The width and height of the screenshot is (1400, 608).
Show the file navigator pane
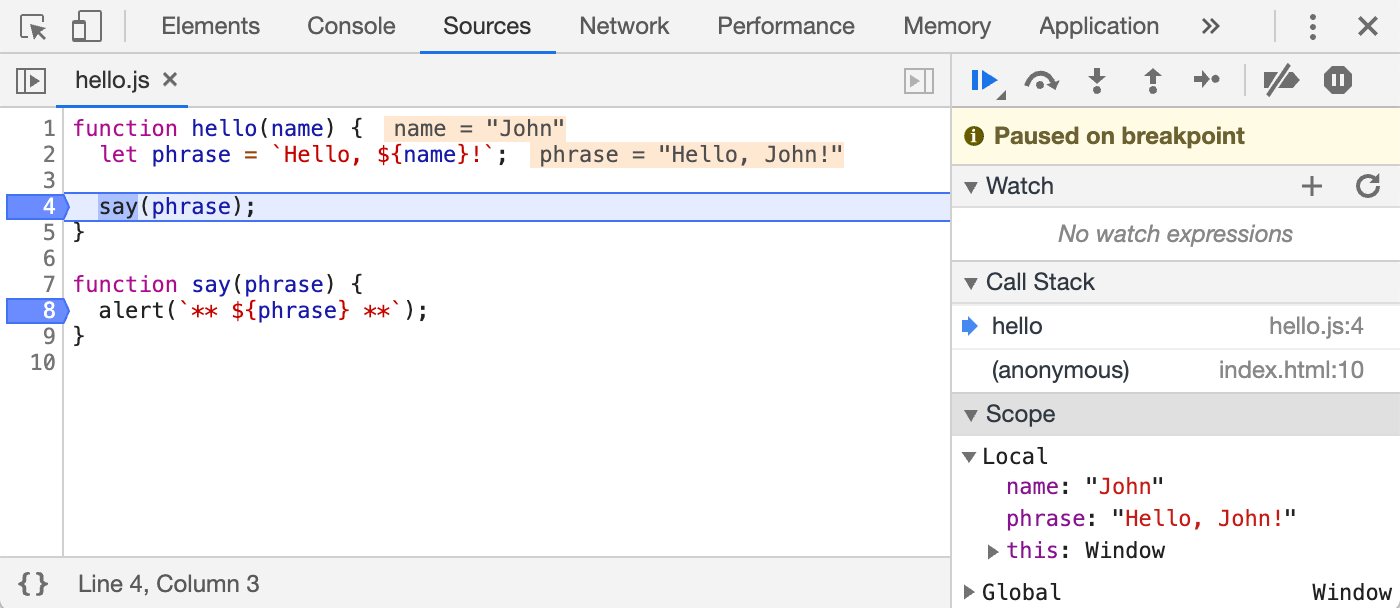tap(32, 80)
